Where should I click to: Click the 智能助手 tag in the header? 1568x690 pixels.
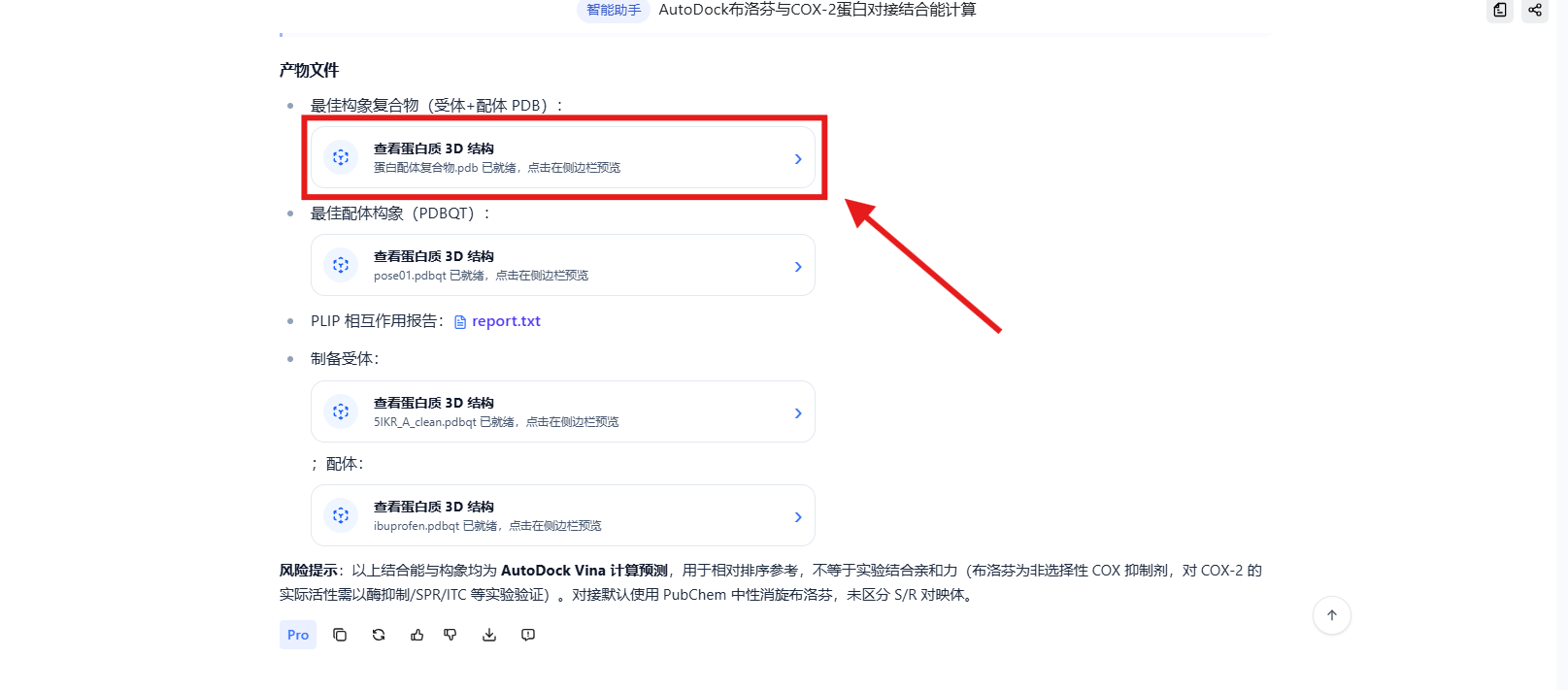pos(614,10)
